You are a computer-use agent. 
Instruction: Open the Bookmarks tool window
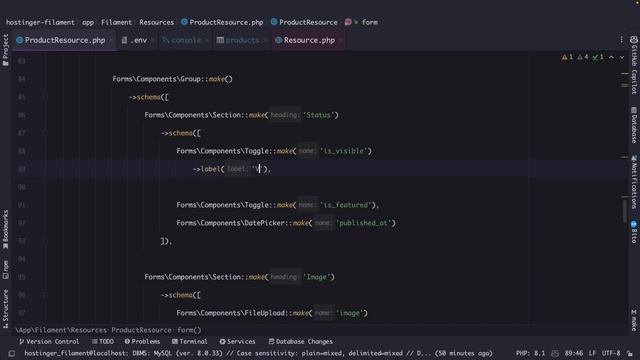[x=5, y=229]
